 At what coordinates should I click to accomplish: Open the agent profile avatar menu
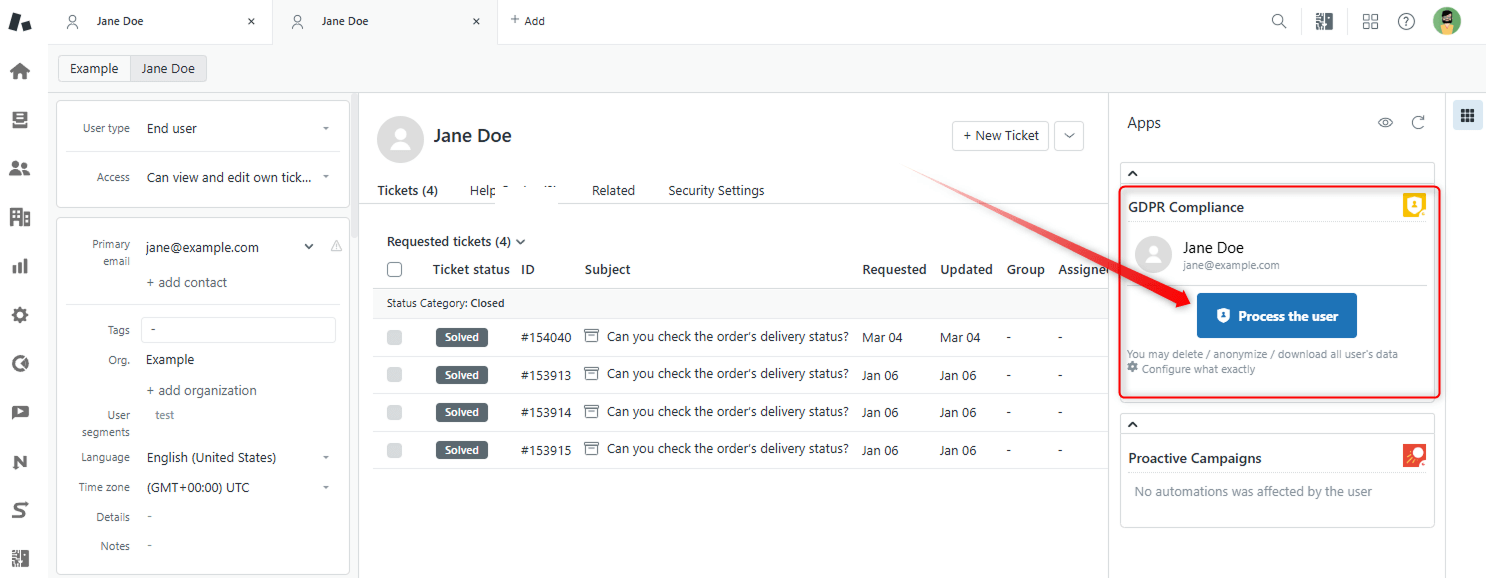[x=1447, y=21]
